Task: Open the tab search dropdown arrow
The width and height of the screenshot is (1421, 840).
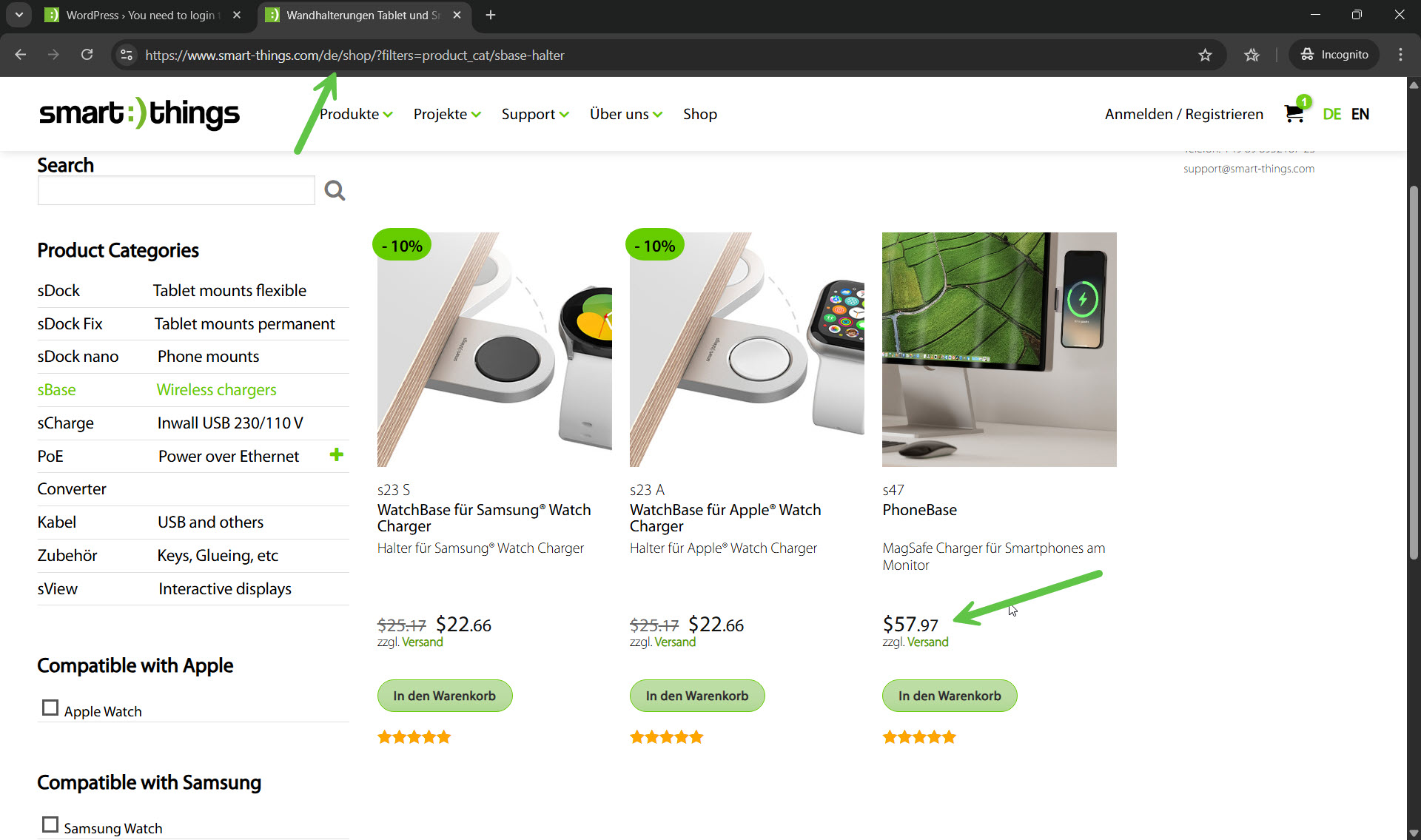Action: click(19, 15)
